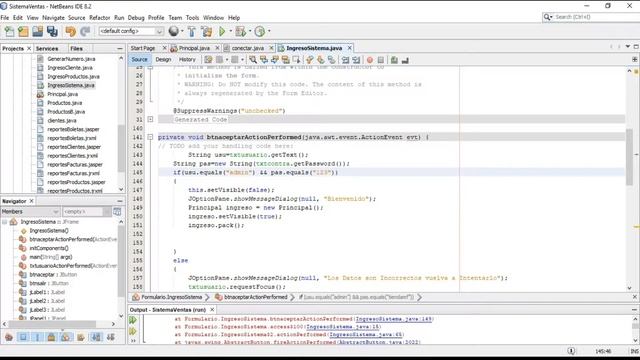640x360 pixels.
Task: Click green Re-run arrow in Output panel
Action: point(133,320)
